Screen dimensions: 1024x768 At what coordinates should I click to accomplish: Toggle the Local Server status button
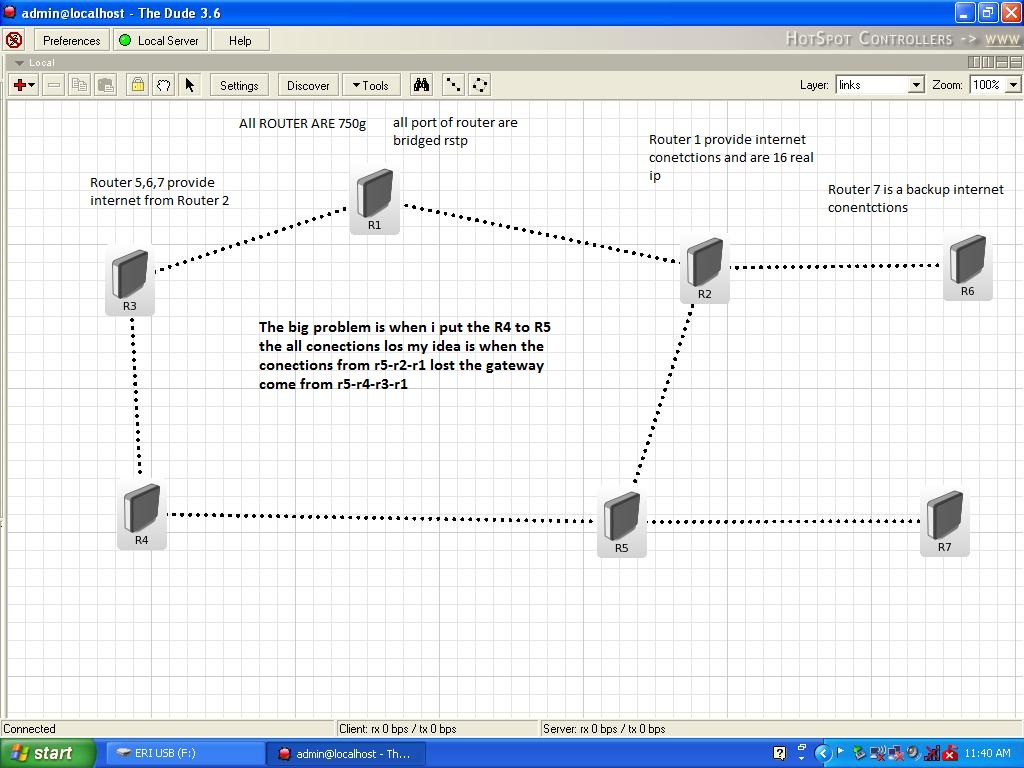pyautogui.click(x=160, y=40)
